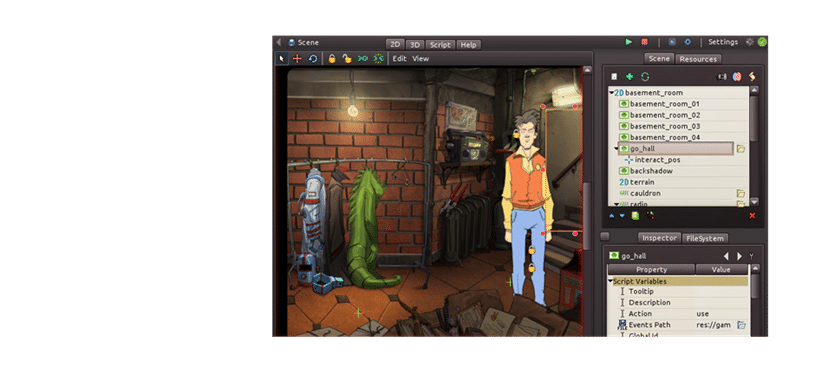Click the green ungroup-children toolbar icon
Screen dimensions: 815x381
pyautogui.click(x=378, y=59)
